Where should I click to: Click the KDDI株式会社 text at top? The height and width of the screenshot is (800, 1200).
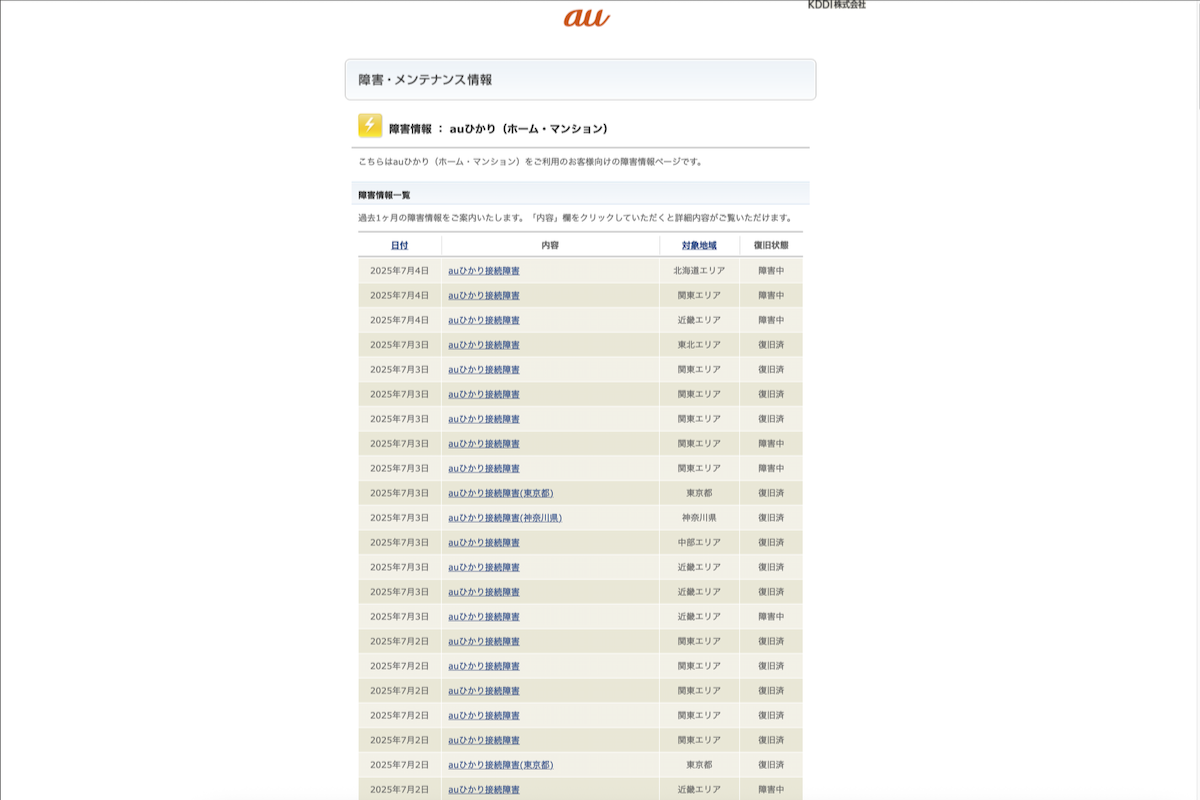pos(837,5)
